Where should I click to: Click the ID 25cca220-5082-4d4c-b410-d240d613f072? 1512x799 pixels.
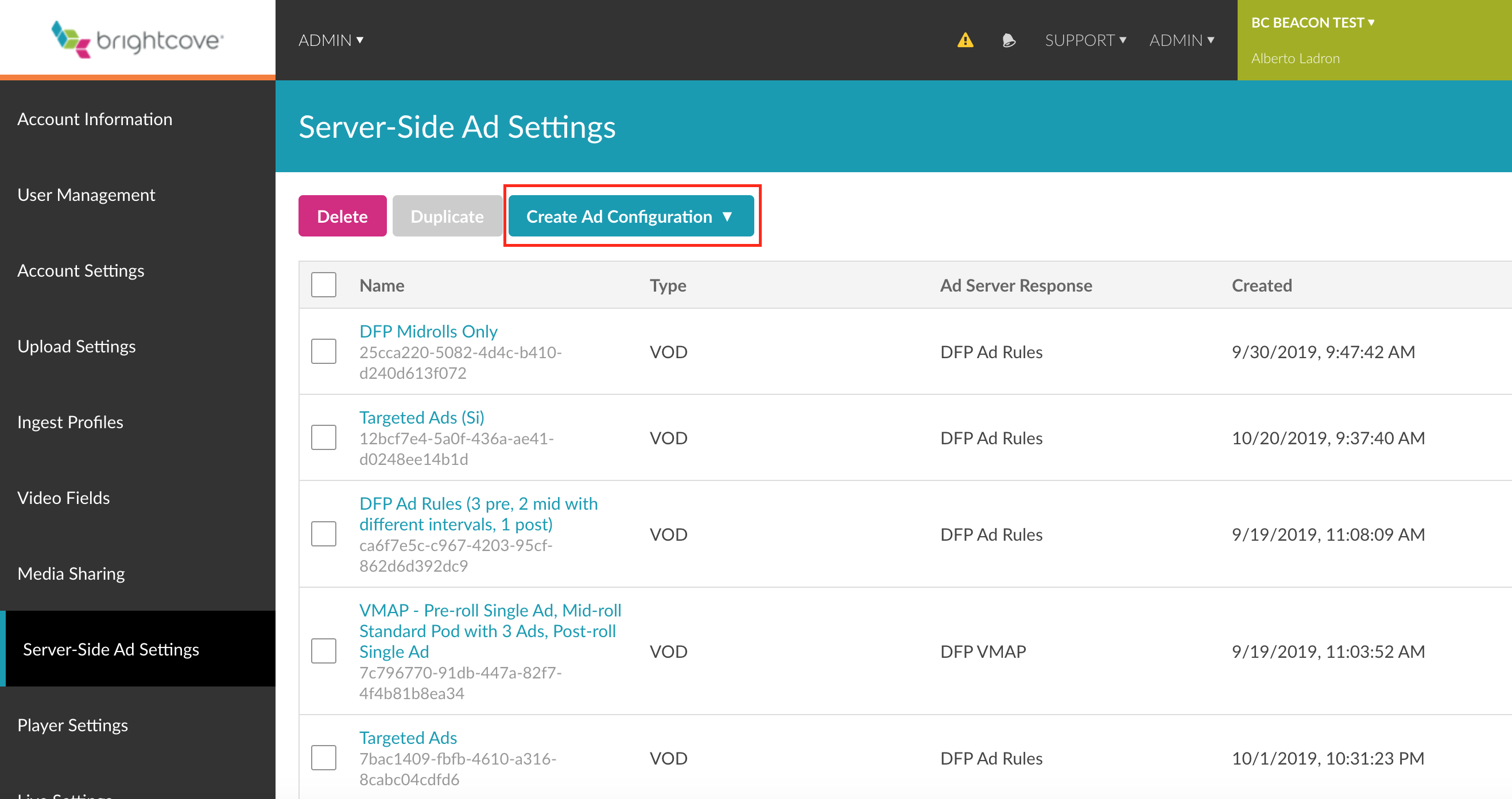click(x=461, y=362)
